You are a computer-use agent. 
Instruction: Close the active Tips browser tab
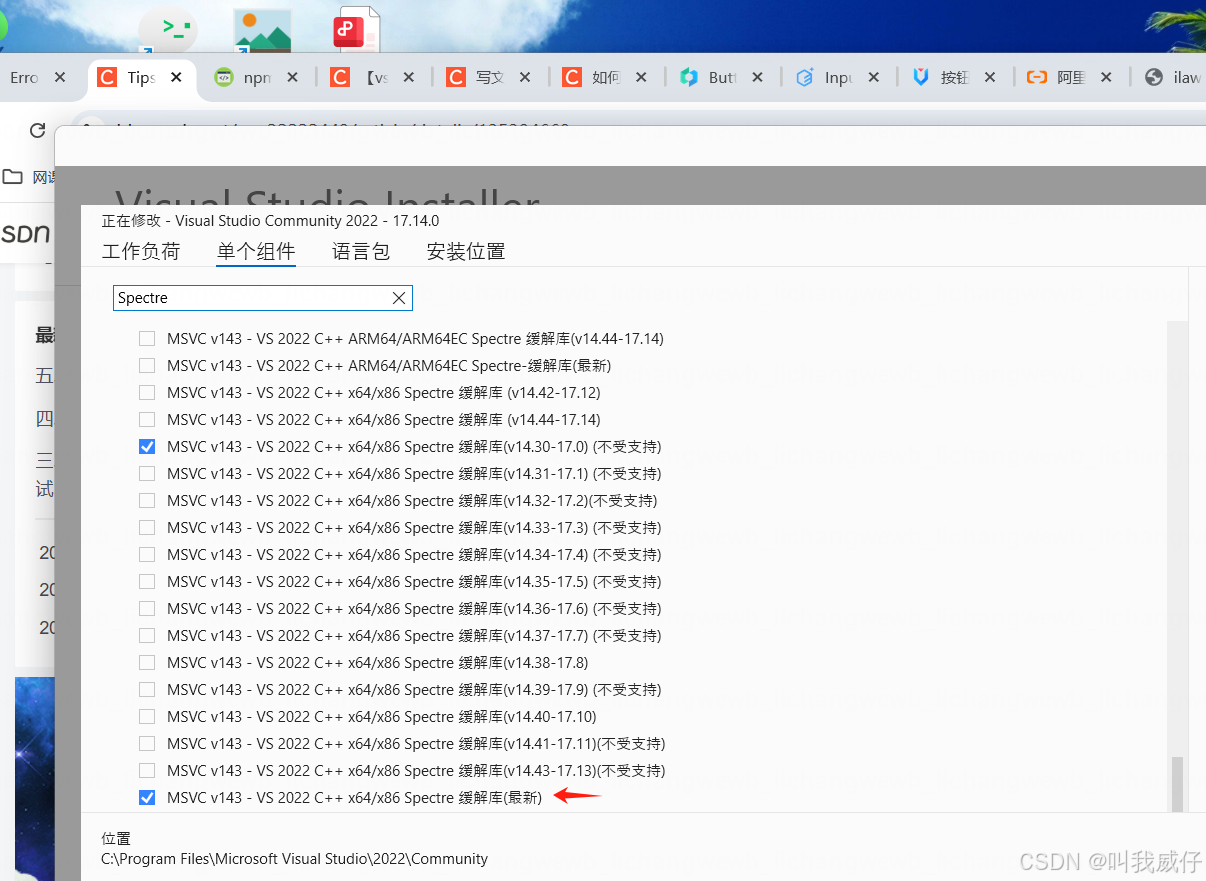pos(176,77)
